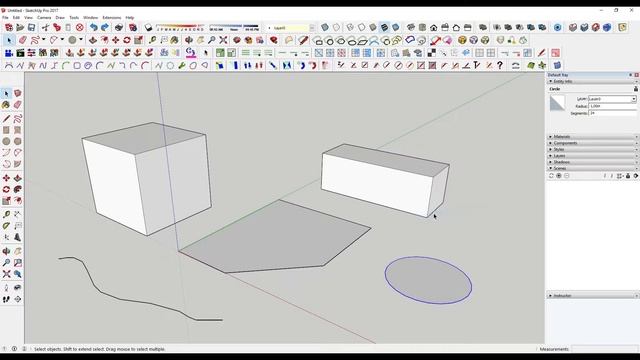
Task: Enable Shaded With Textures style
Action: click(x=384, y=28)
